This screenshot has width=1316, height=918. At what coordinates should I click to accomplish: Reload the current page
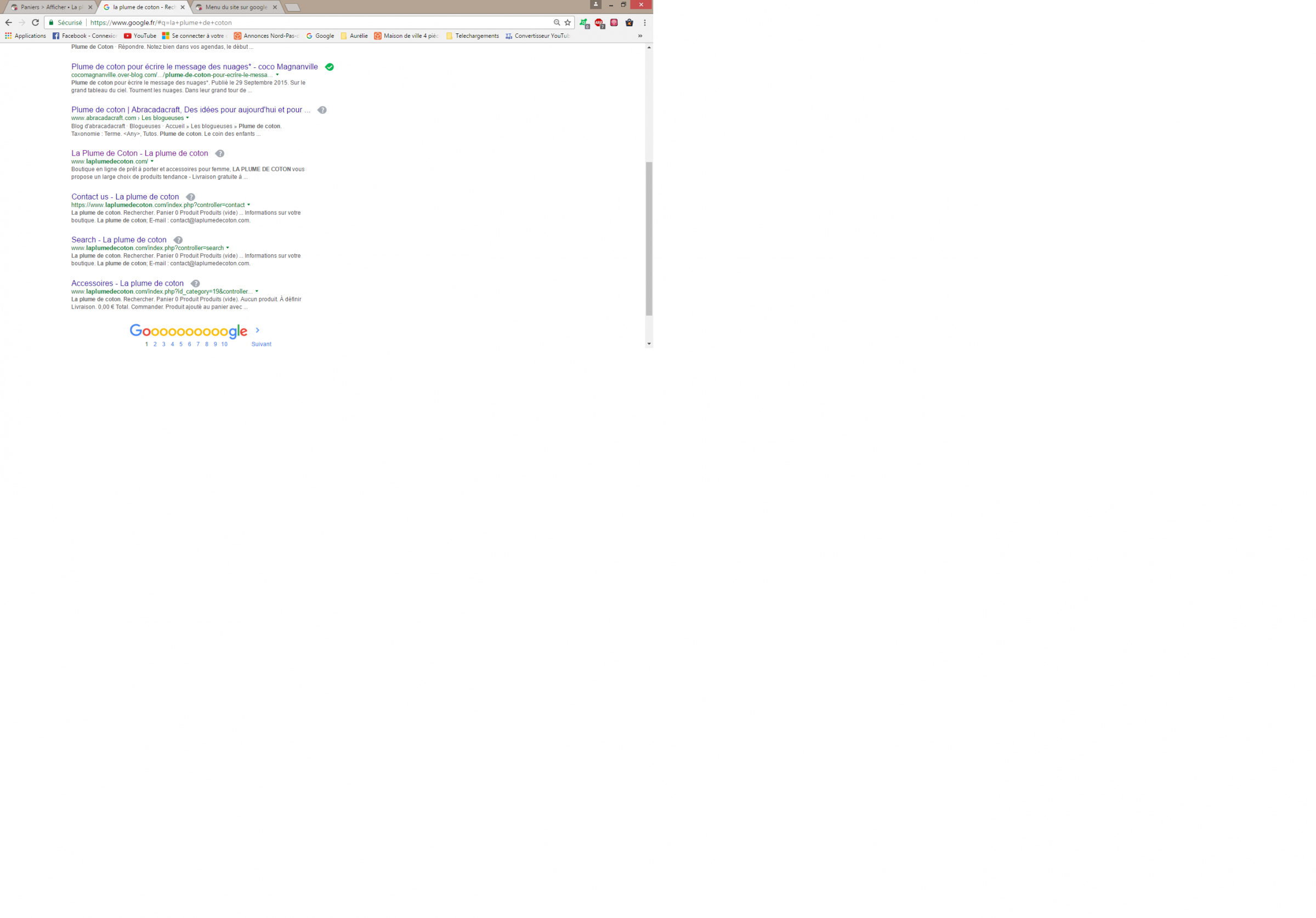point(36,23)
